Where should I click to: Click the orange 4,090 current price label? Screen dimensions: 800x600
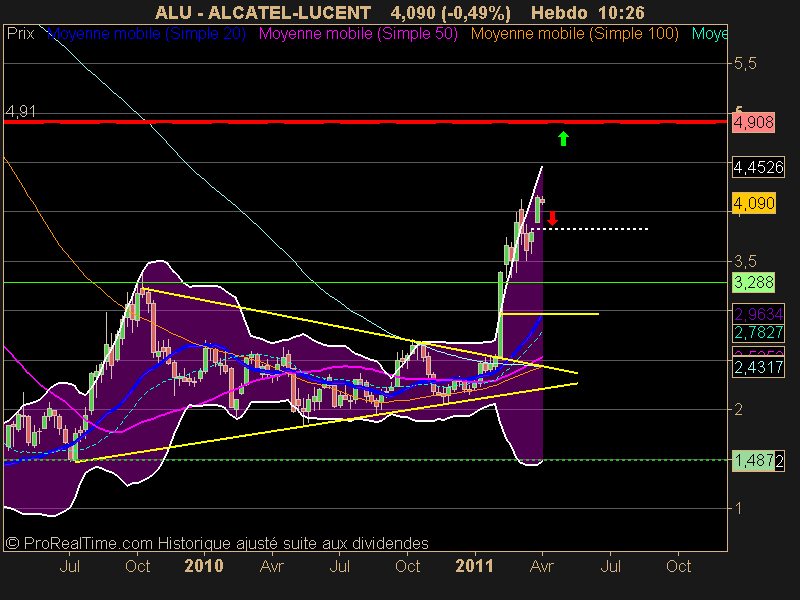point(754,204)
